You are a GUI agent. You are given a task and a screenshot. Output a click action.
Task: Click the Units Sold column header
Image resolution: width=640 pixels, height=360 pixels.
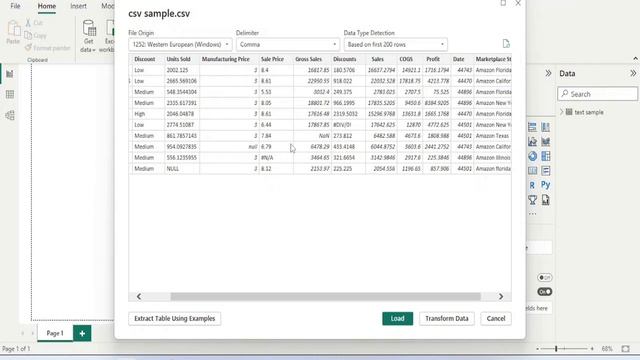pos(182,59)
